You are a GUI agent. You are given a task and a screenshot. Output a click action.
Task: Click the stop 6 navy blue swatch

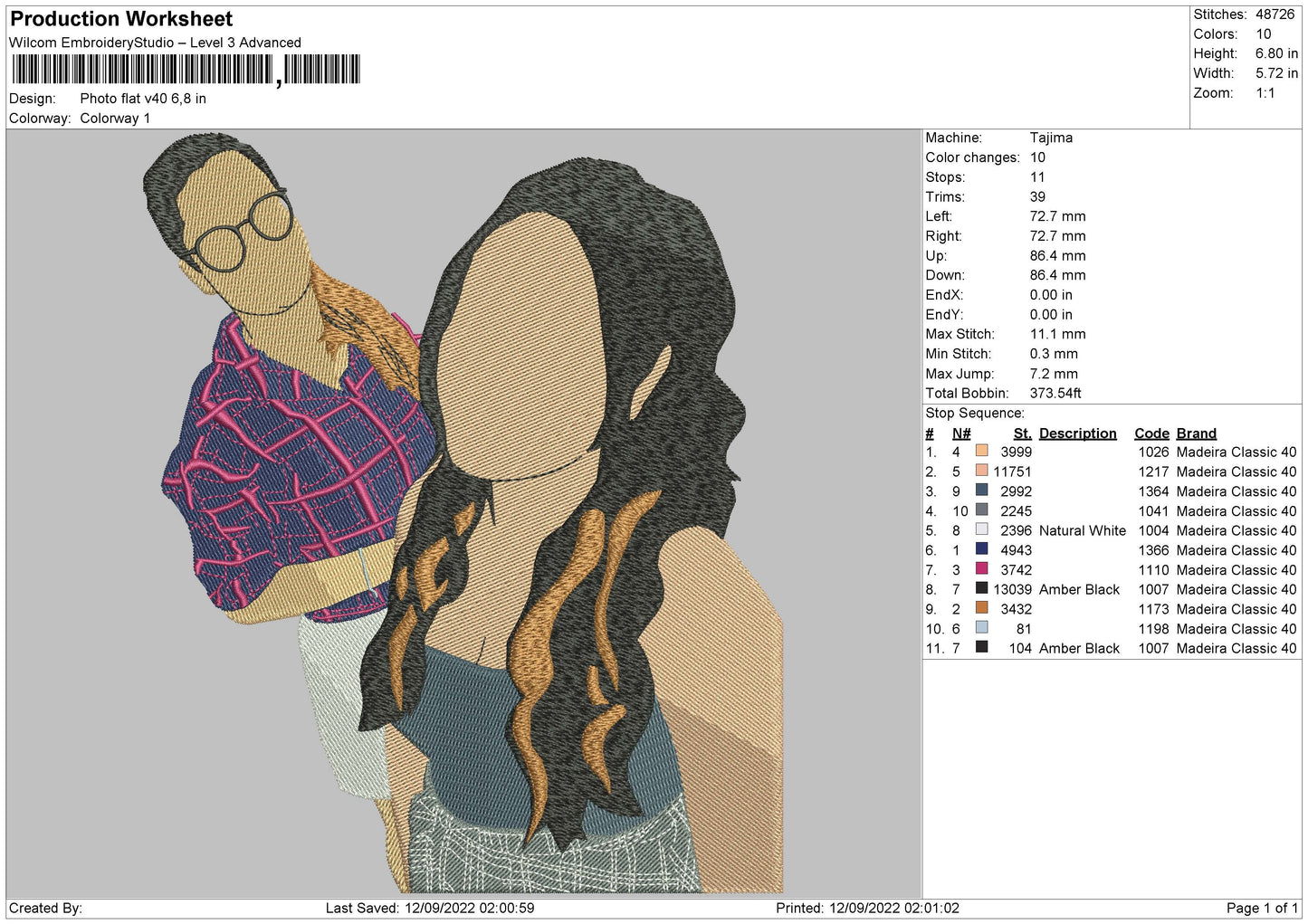pyautogui.click(x=981, y=549)
